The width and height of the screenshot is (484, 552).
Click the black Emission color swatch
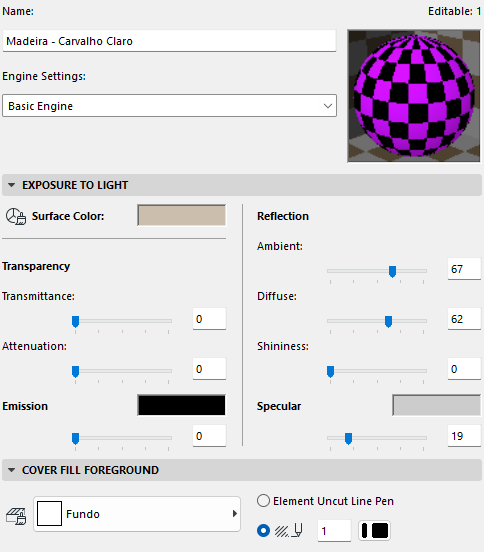click(x=181, y=405)
